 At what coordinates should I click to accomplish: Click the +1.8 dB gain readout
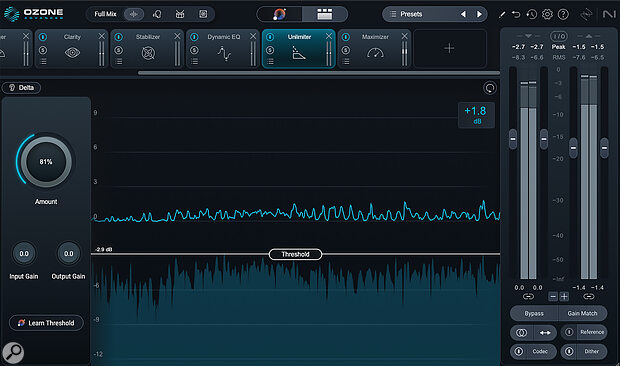[476, 115]
